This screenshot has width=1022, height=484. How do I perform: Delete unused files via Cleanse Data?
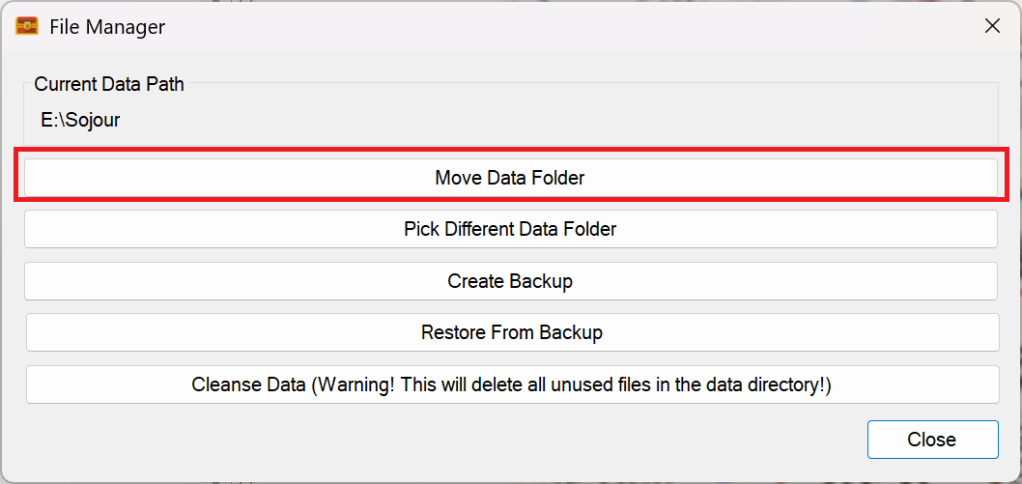coord(511,384)
